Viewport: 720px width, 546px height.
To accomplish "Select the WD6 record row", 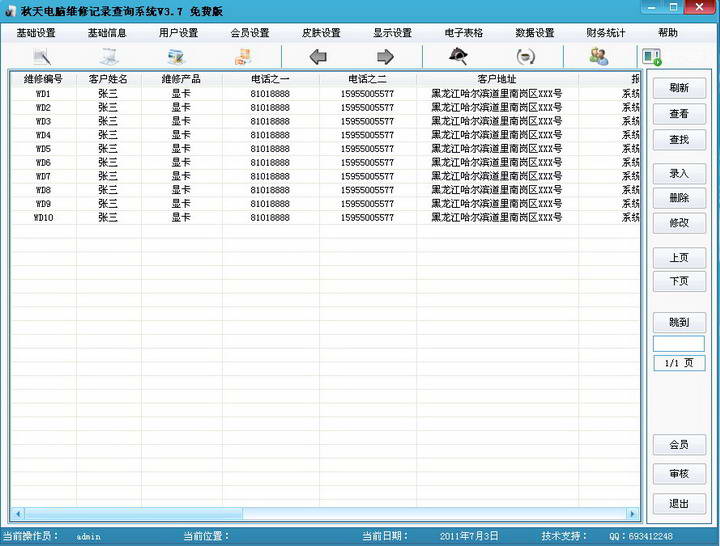I will (x=325, y=163).
